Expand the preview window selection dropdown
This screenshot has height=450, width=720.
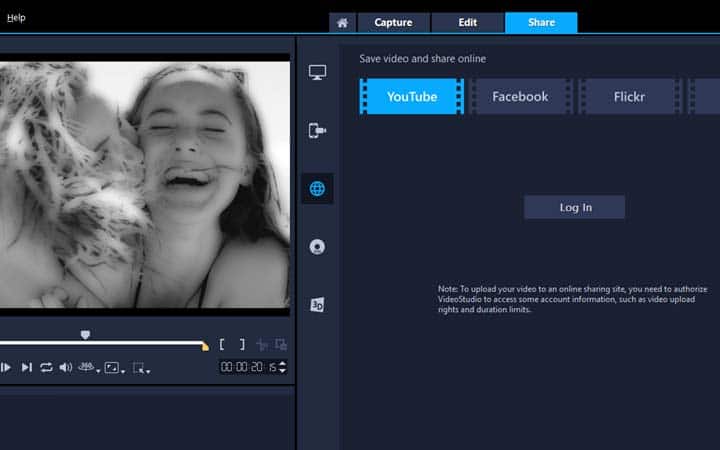click(x=141, y=368)
